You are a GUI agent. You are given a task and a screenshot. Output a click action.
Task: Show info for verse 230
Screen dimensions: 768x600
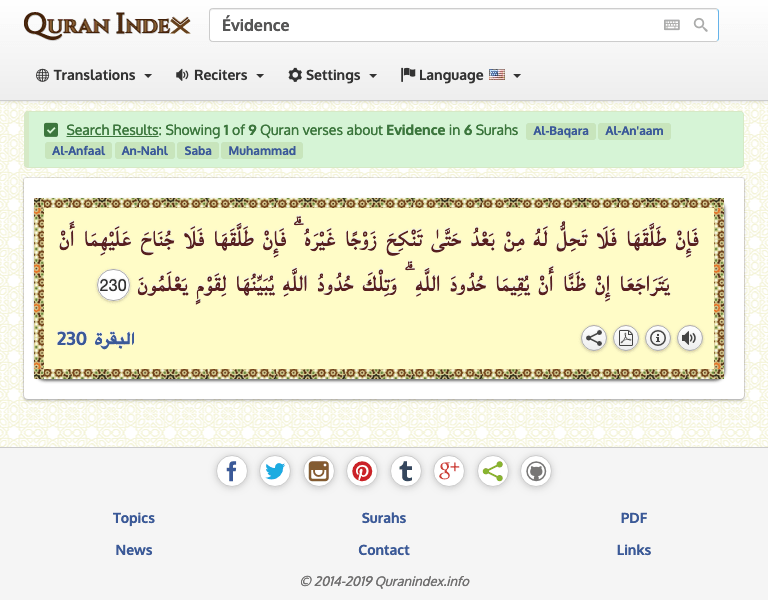(658, 338)
